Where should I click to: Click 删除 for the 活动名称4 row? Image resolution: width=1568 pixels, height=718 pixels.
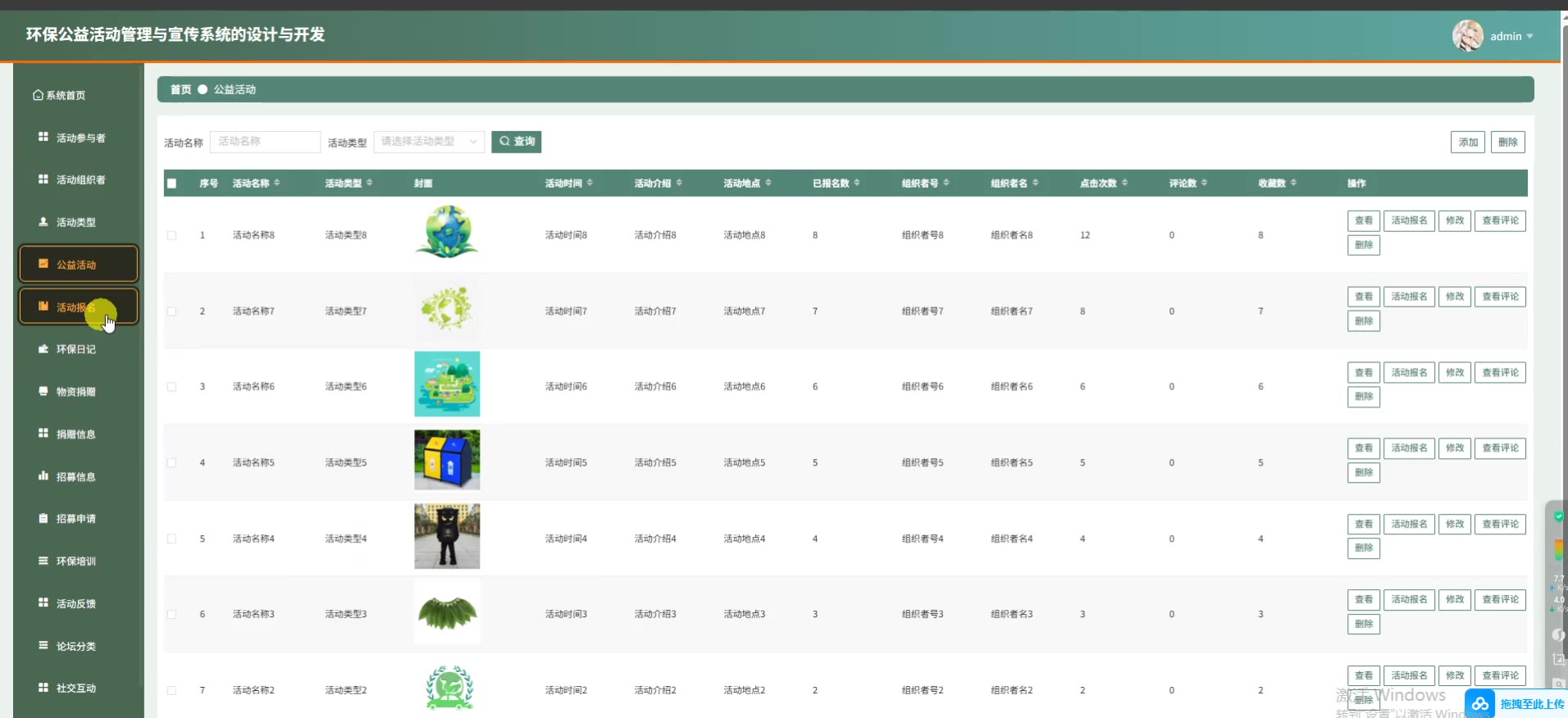(x=1364, y=548)
